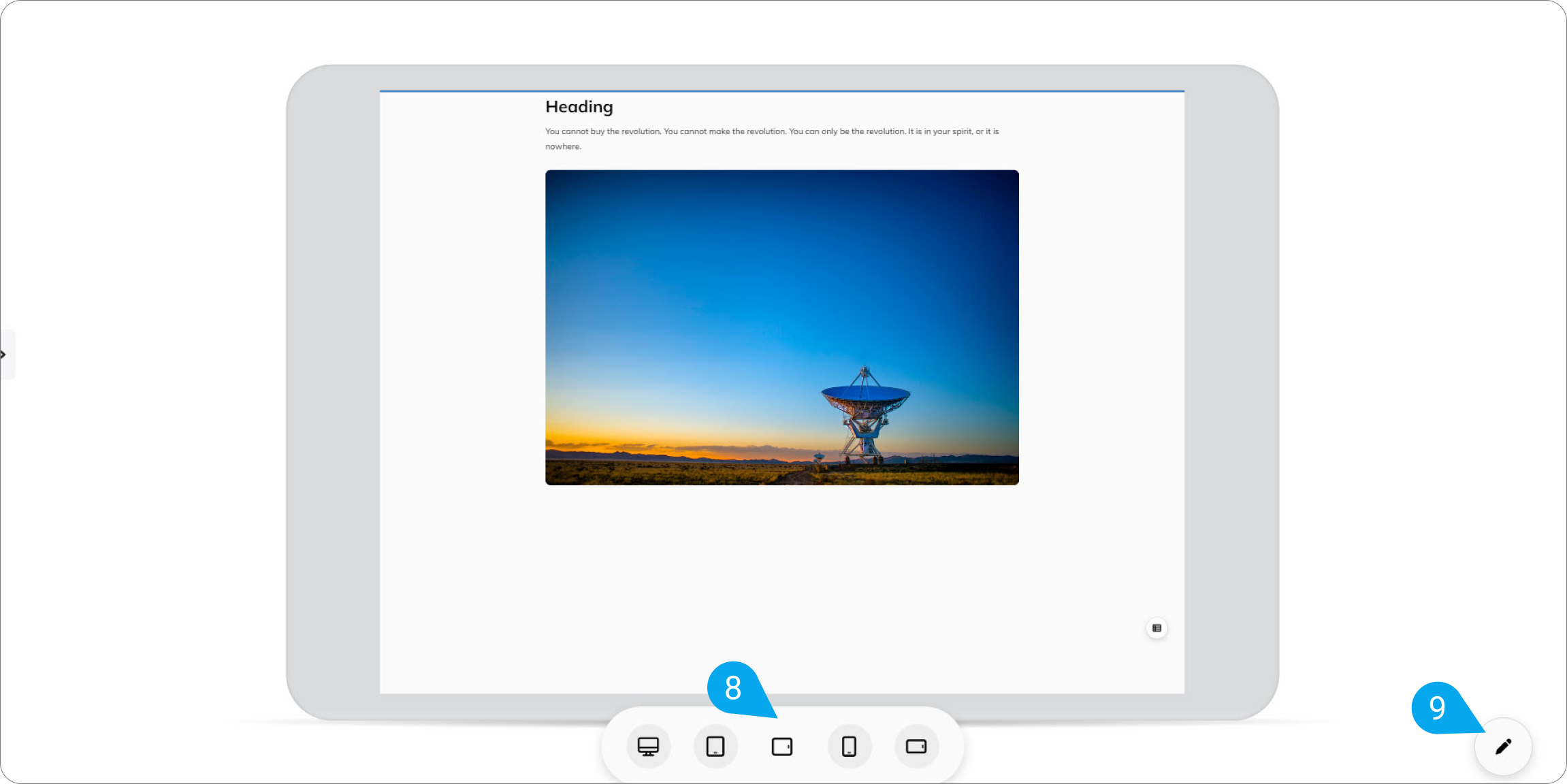The width and height of the screenshot is (1567, 784).
Task: Select the "Heading" title text
Action: coord(579,107)
